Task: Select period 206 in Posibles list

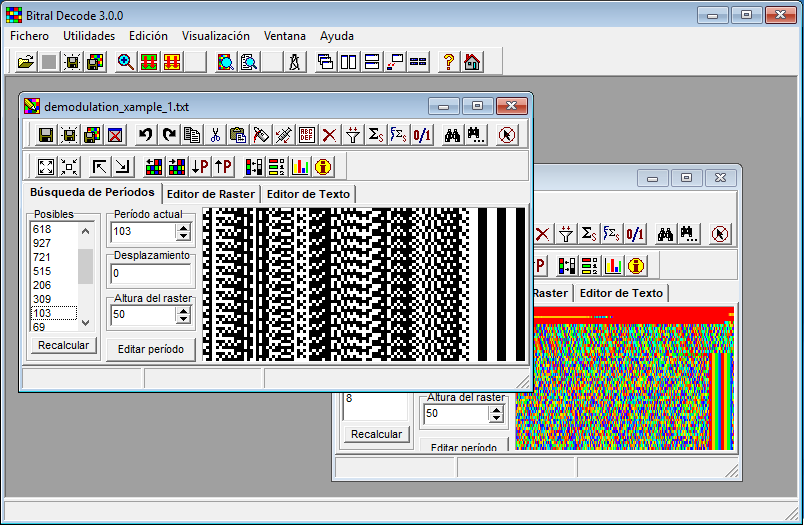Action: (x=54, y=285)
